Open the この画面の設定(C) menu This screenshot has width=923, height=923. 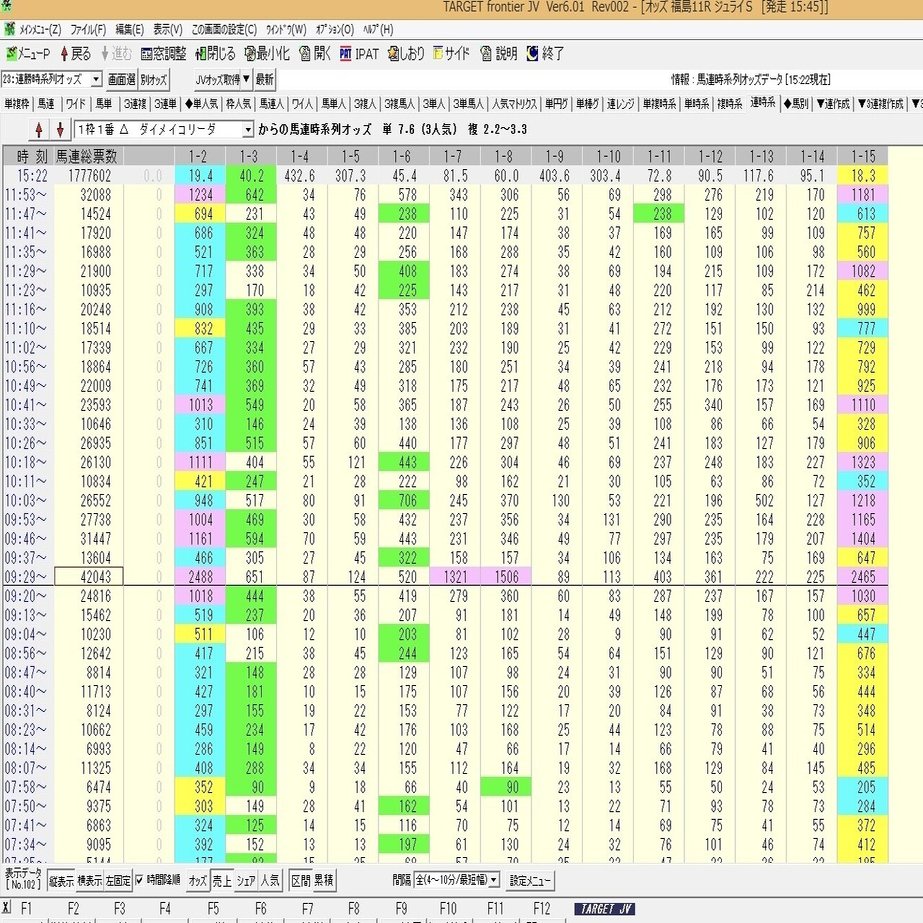tap(224, 29)
